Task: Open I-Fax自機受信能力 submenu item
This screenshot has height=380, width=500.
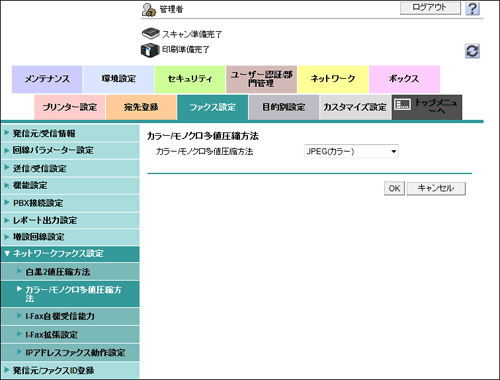Action: [70, 316]
